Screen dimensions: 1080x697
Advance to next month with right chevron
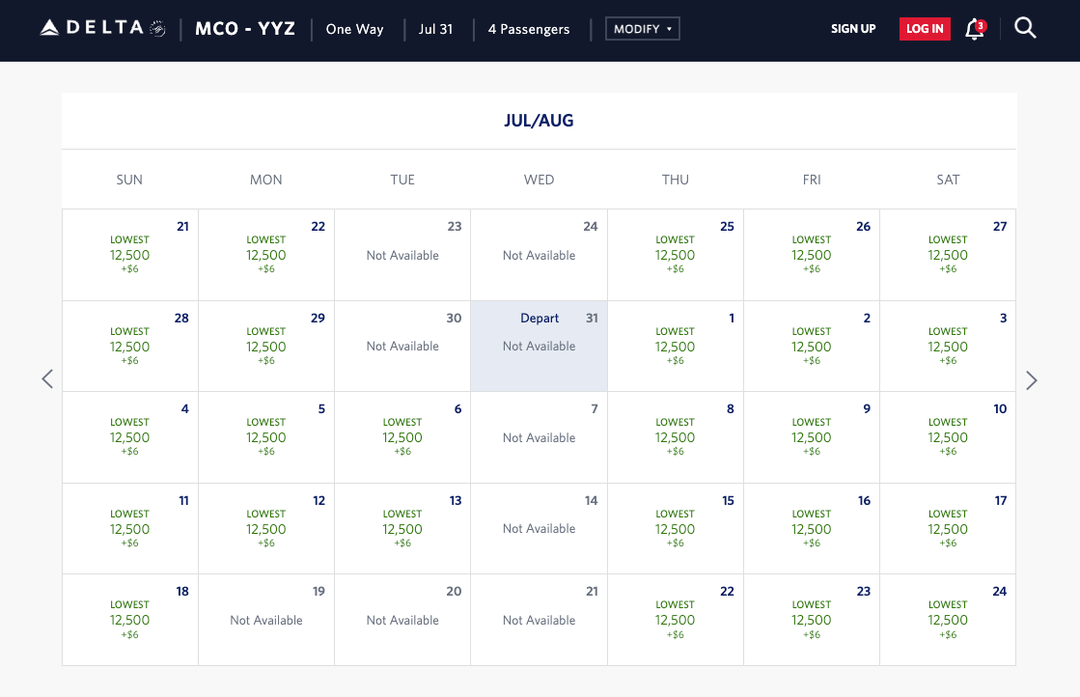[1032, 379]
